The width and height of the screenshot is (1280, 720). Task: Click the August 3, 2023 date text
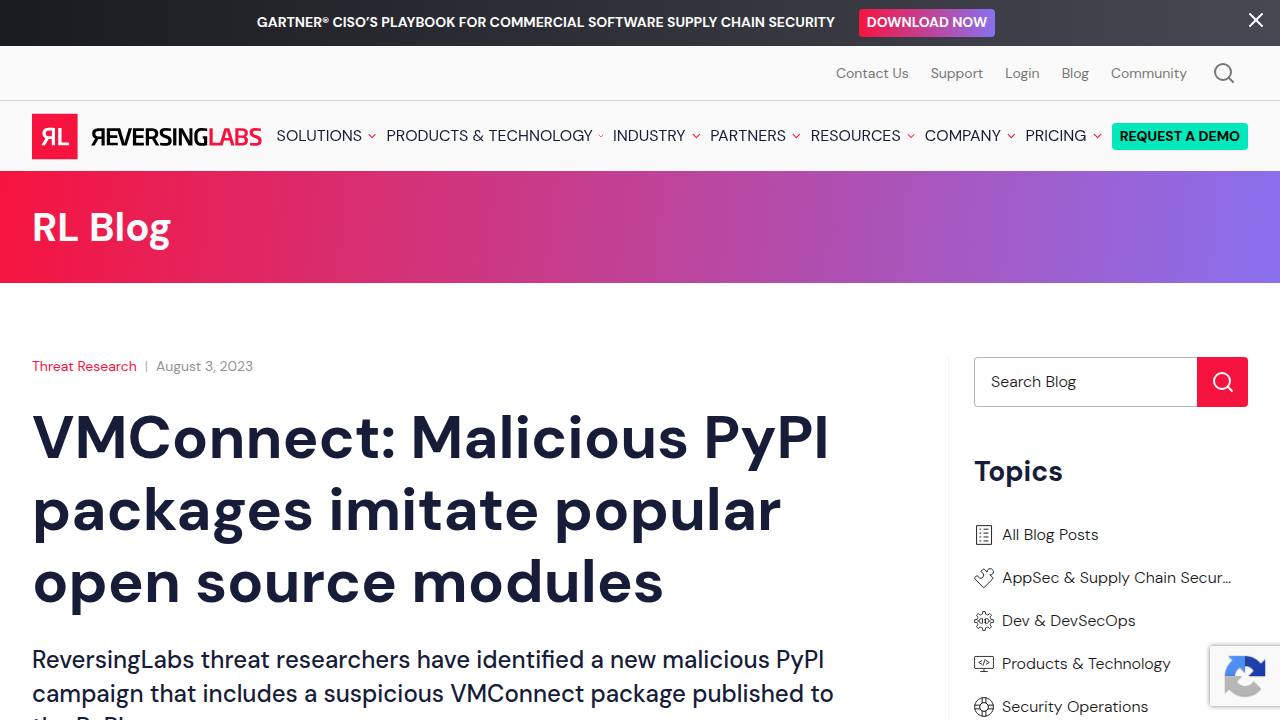pyautogui.click(x=204, y=366)
